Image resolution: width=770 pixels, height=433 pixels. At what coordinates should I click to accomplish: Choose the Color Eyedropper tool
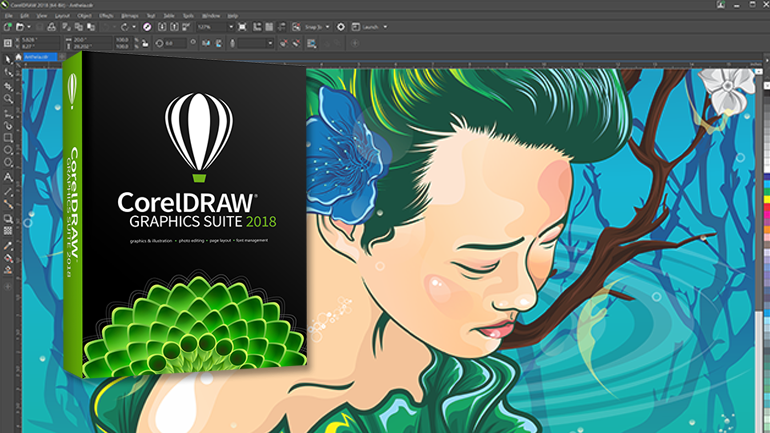click(x=8, y=244)
